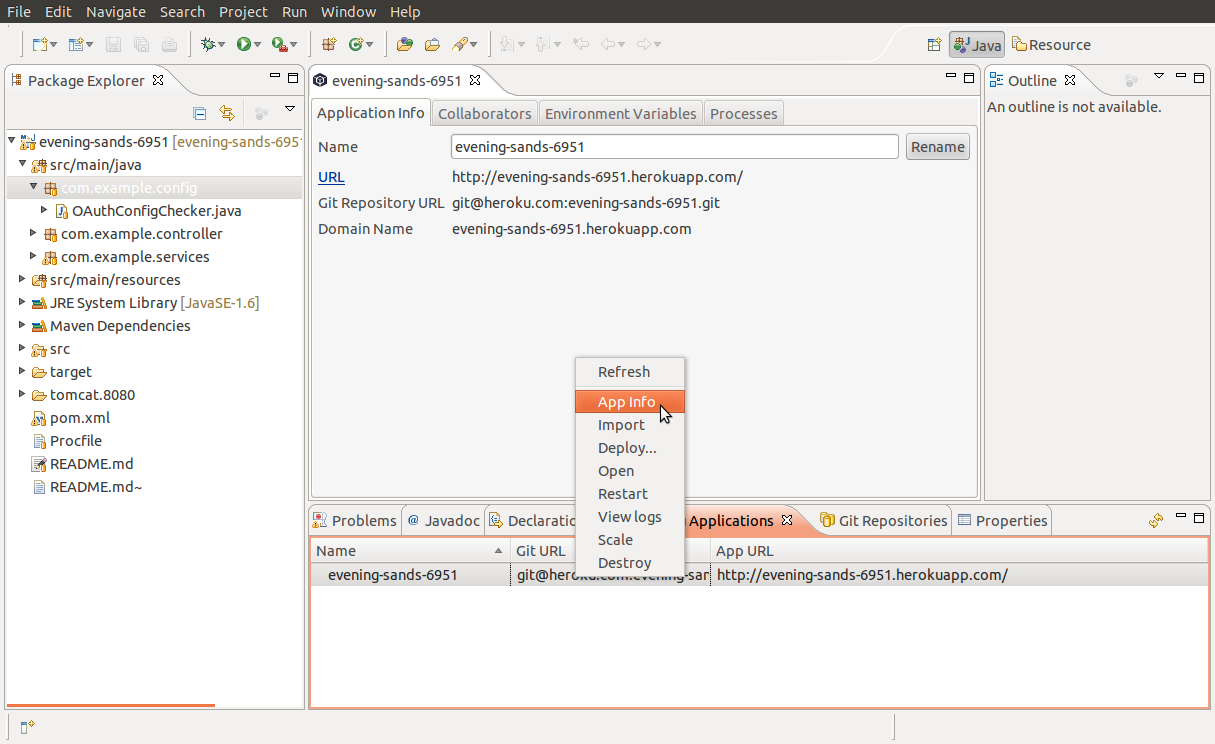Viewport: 1215px width, 744px height.
Task: Click the URL hyperlink label
Action: point(331,177)
